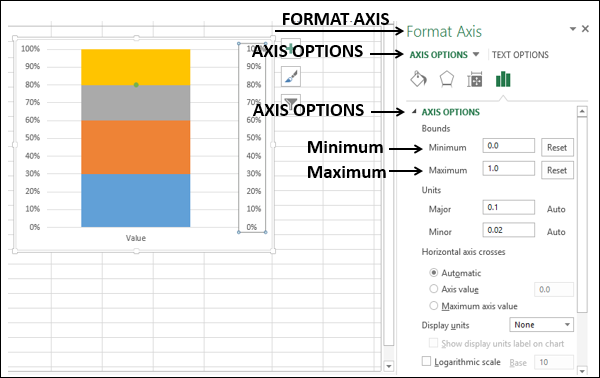Screen dimensions: 600x378
Task: Select Maximum axis value radio button
Action: (434, 306)
